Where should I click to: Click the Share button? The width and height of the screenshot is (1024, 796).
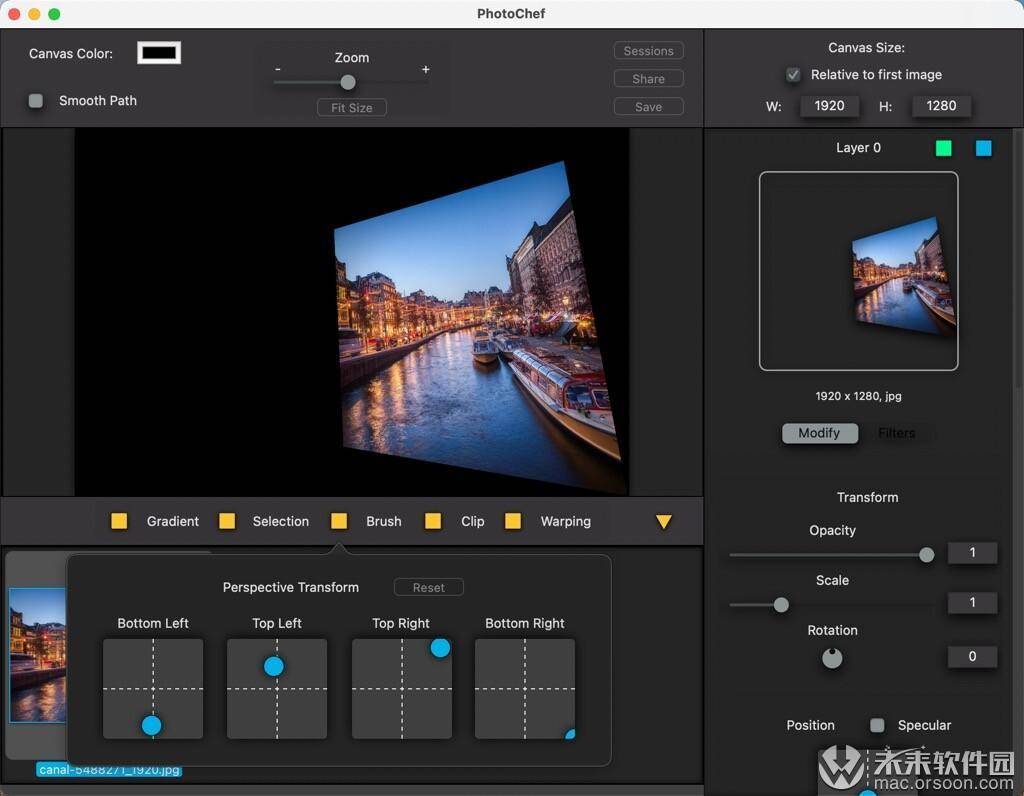[648, 79]
